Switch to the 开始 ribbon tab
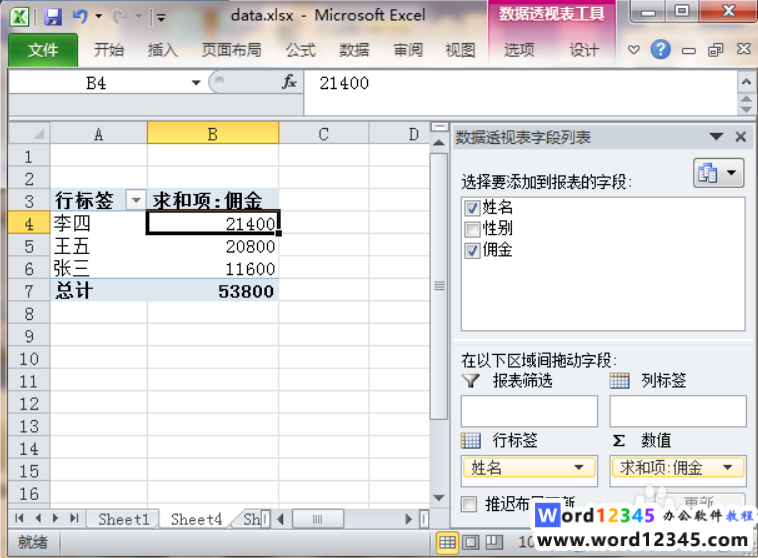Screen dimensions: 758x558 [x=109, y=50]
